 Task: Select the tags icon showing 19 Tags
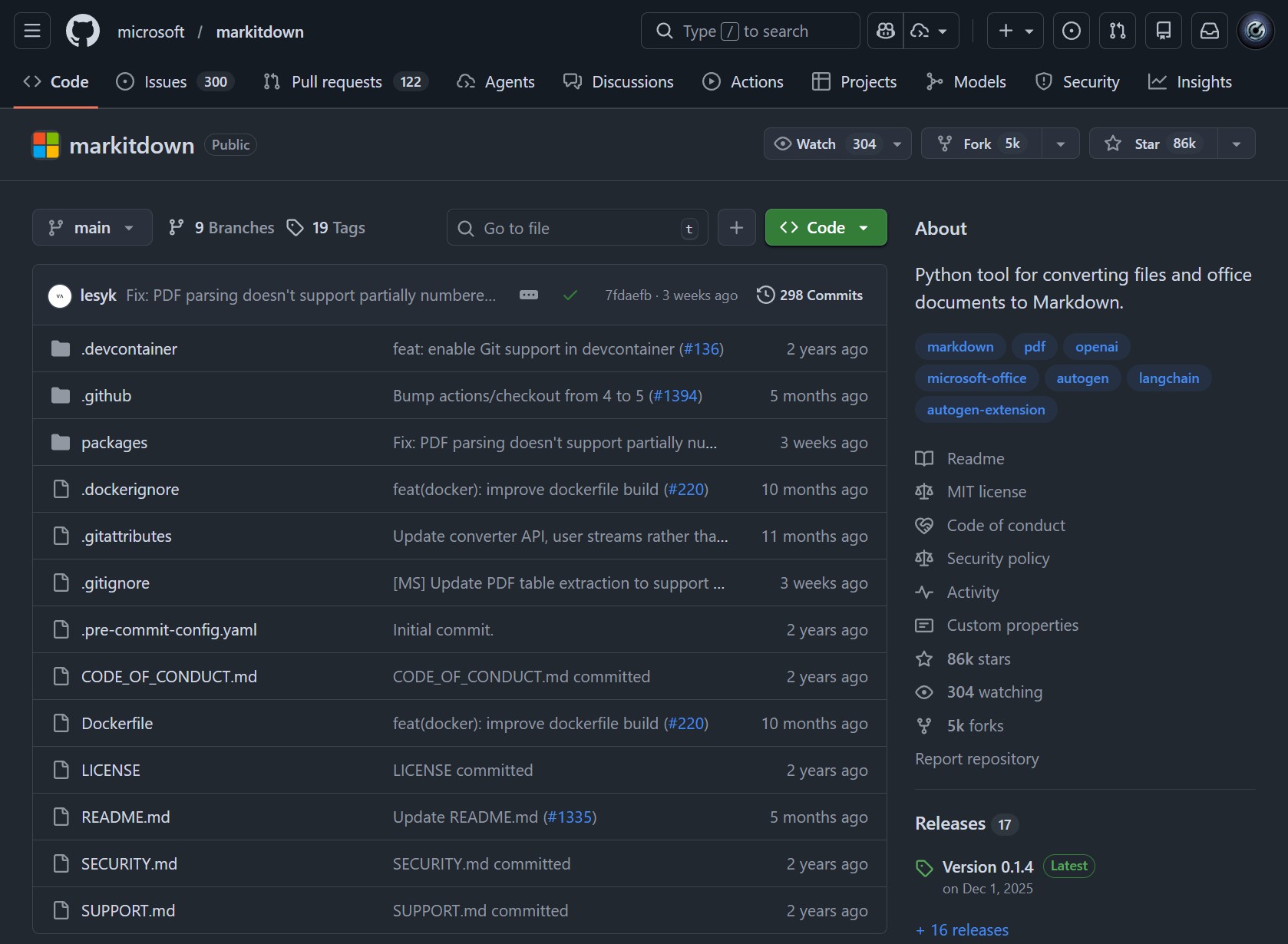(296, 227)
